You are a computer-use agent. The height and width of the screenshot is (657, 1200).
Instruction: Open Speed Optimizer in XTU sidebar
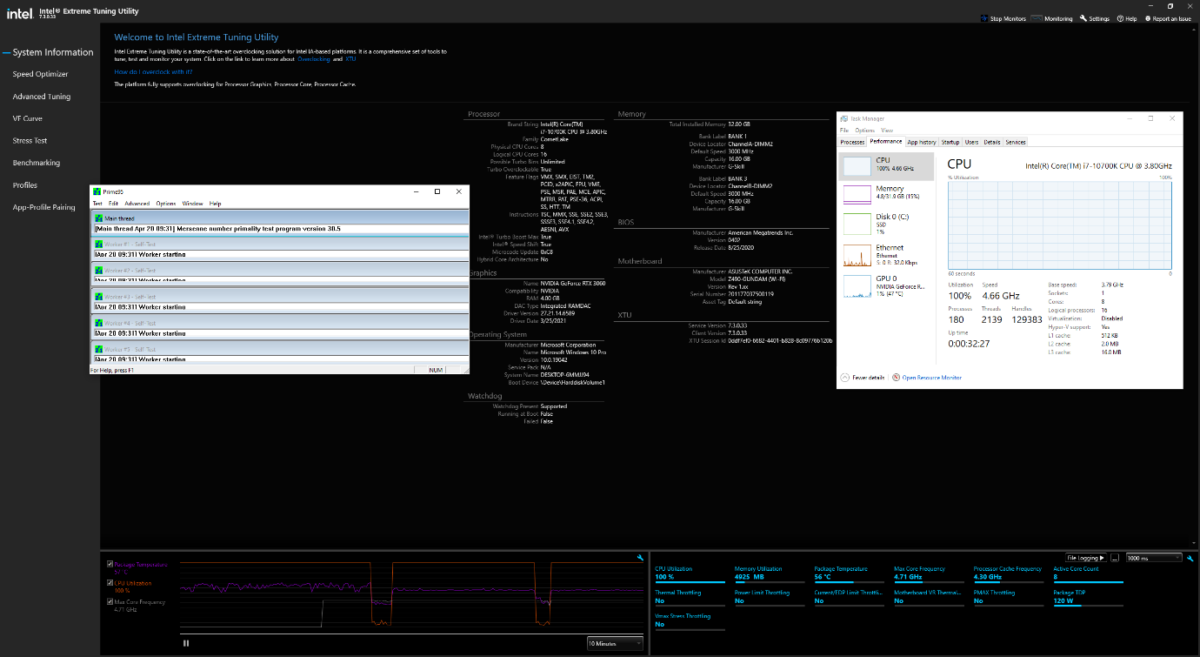pos(40,74)
